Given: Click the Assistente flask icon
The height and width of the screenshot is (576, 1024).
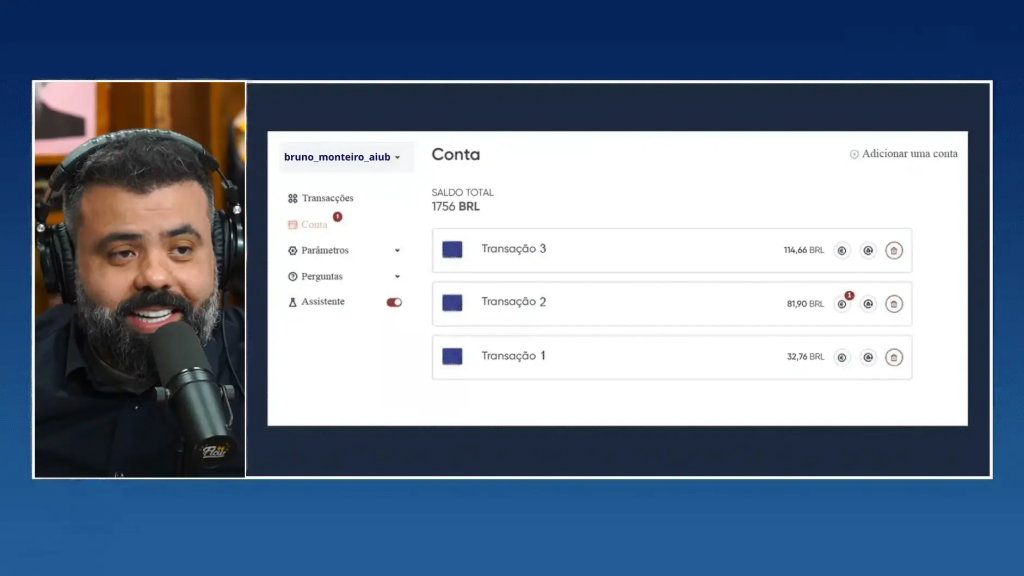Looking at the screenshot, I should (293, 302).
